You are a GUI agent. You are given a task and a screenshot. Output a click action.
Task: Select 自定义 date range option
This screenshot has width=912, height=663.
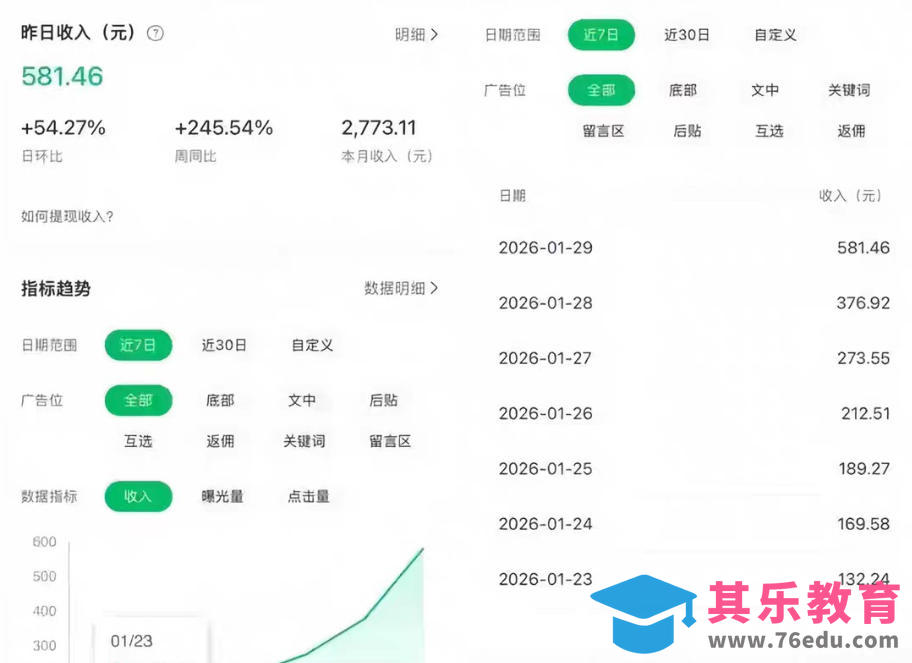click(x=310, y=345)
